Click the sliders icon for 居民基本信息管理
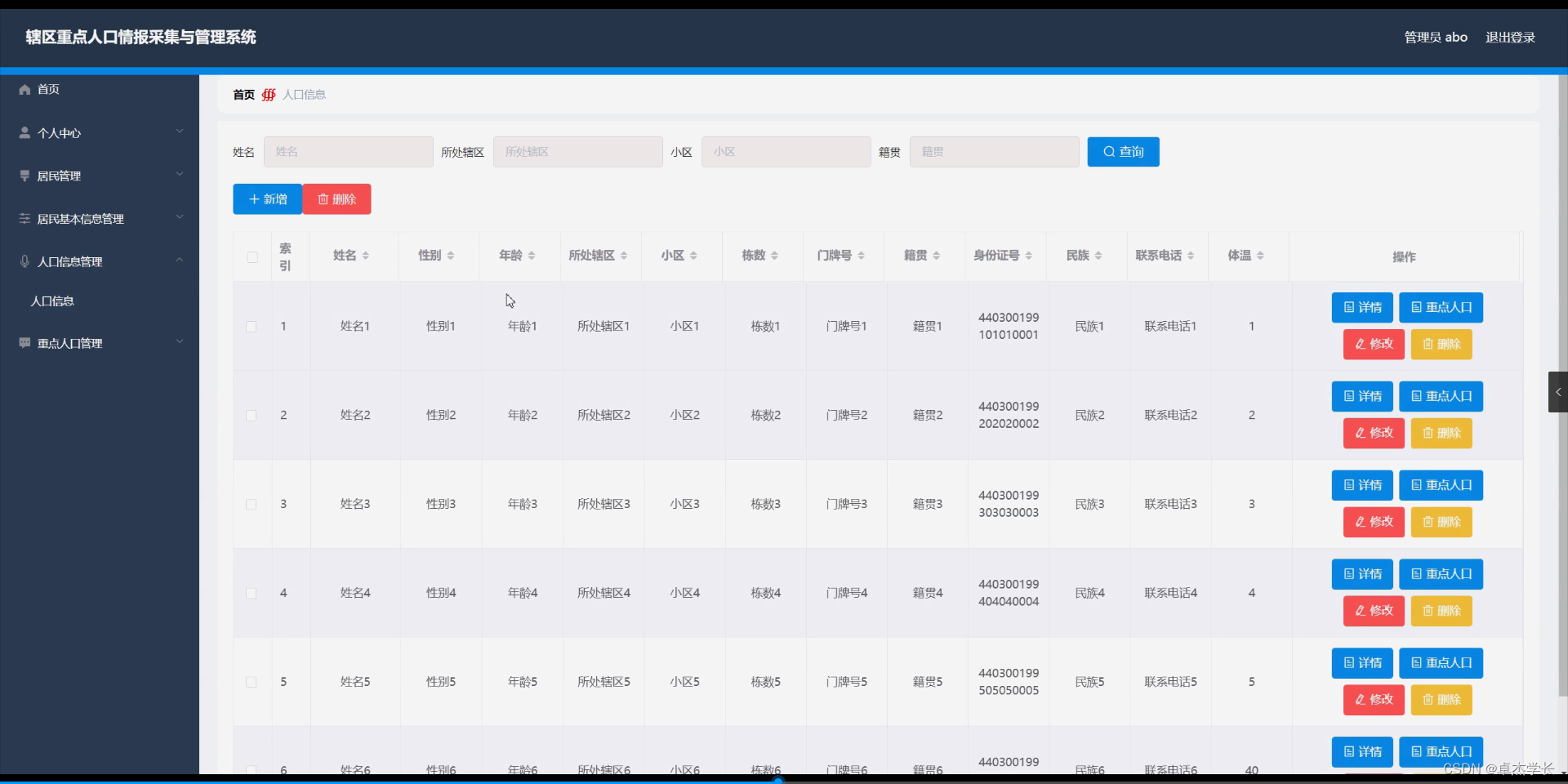The image size is (1568, 784). [x=24, y=217]
